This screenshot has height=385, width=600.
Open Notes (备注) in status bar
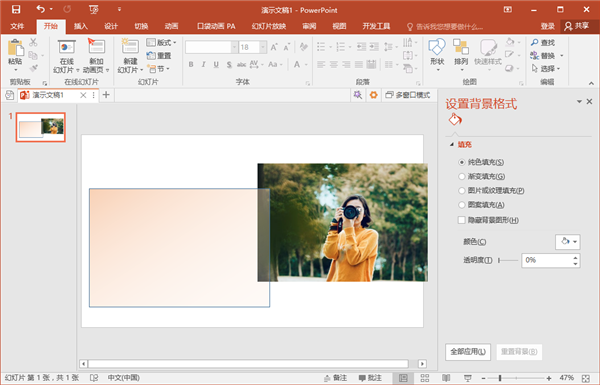[x=335, y=378]
